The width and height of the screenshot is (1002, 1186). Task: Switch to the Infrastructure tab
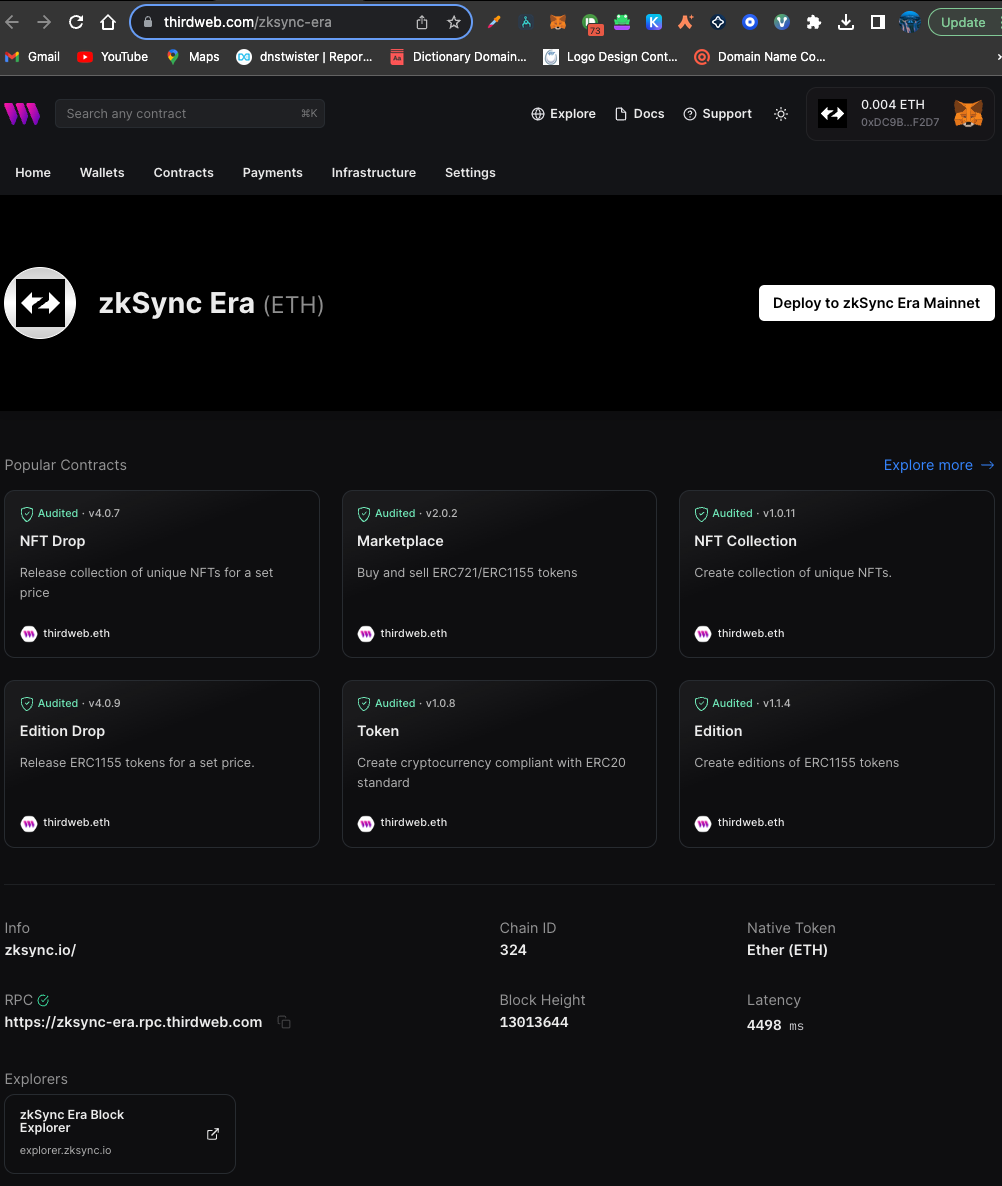(x=374, y=172)
